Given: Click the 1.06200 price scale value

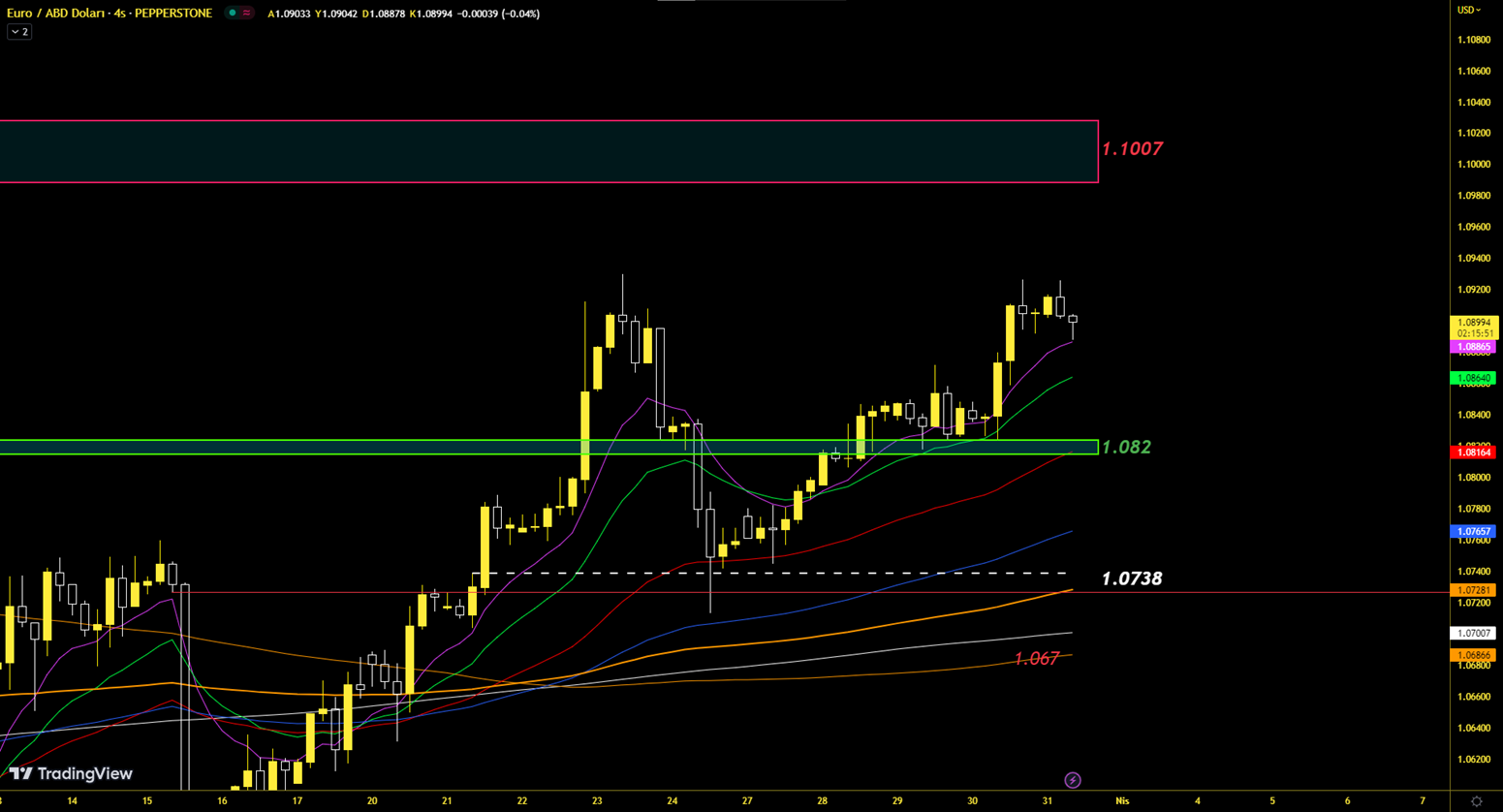Looking at the screenshot, I should pyautogui.click(x=1474, y=759).
